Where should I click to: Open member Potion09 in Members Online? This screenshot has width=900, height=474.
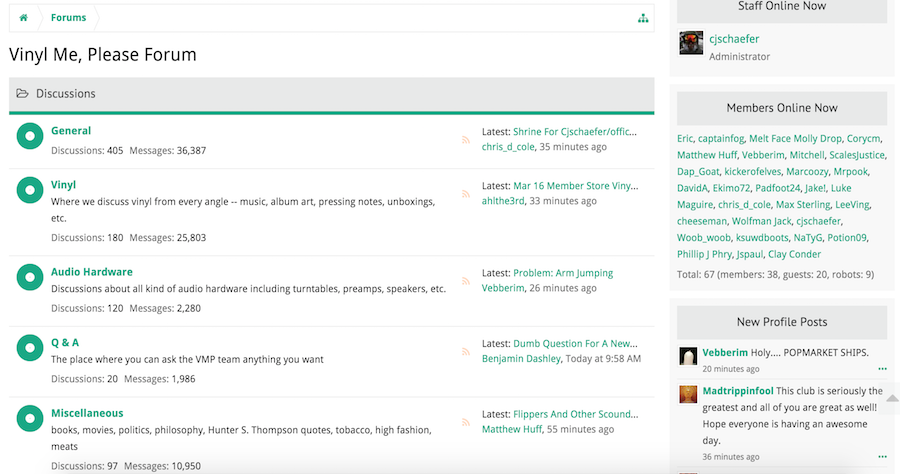847,238
